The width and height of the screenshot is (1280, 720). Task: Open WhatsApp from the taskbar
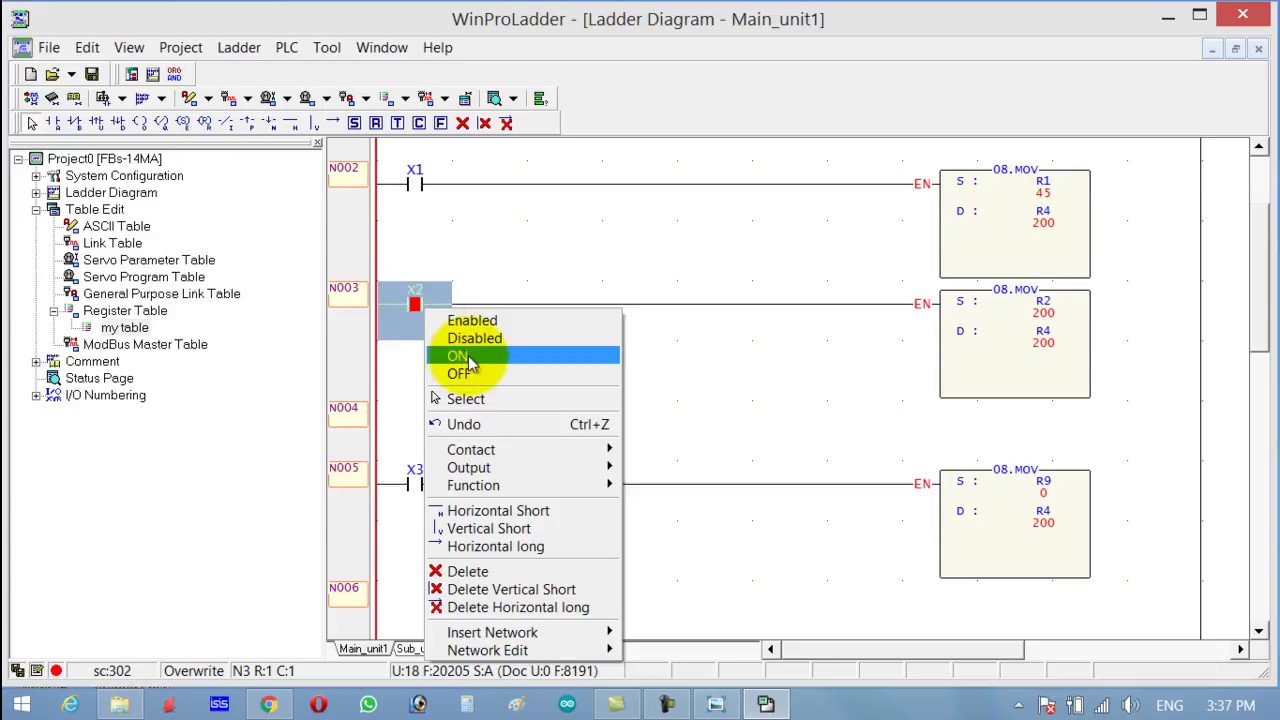coord(368,705)
